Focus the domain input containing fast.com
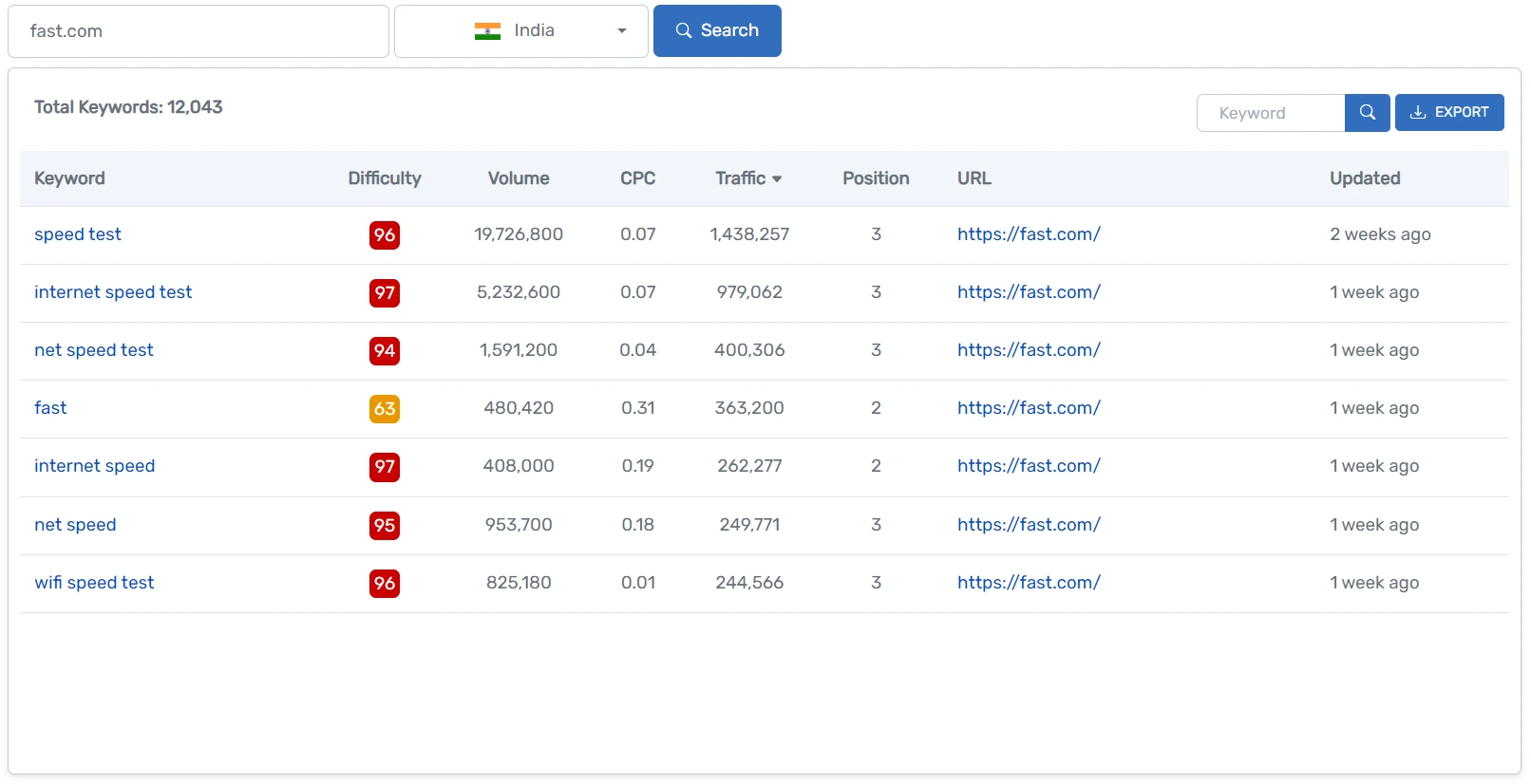1531x784 pixels. 198,31
